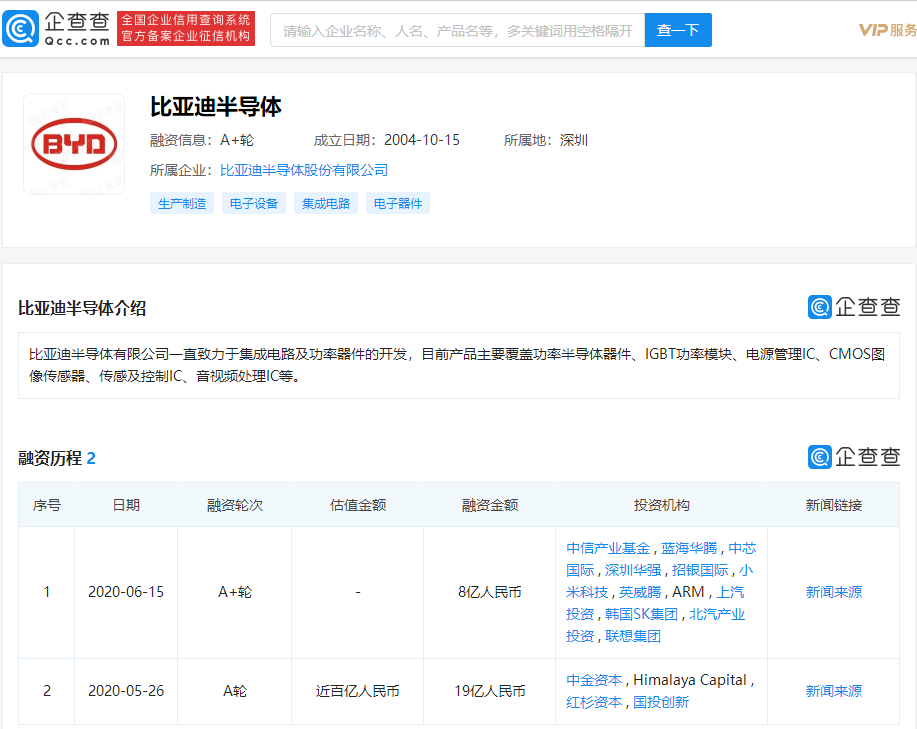Viewport: 917px width, 729px height.
Task: Select the 集成电路 tag
Action: (326, 203)
